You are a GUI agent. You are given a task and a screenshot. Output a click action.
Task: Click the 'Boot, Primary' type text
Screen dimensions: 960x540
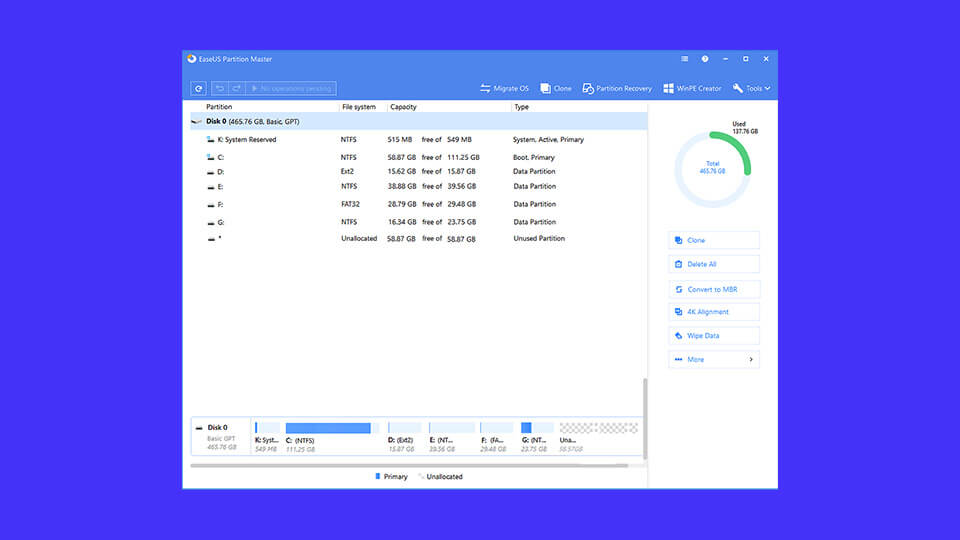(533, 157)
